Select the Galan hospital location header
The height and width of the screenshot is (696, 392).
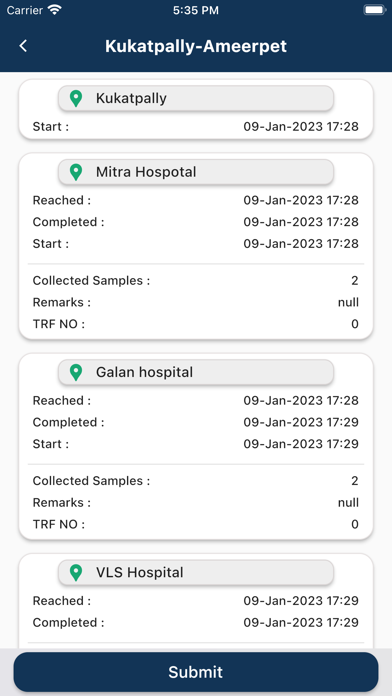196,372
